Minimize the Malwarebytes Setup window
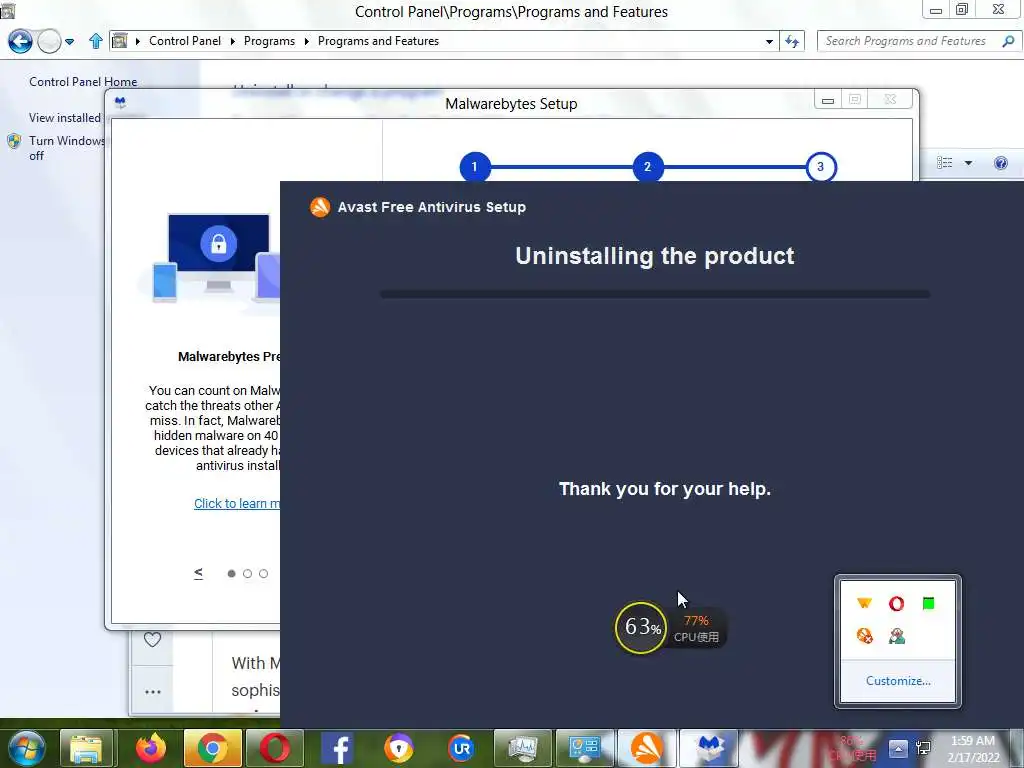This screenshot has height=768, width=1024. coord(828,100)
